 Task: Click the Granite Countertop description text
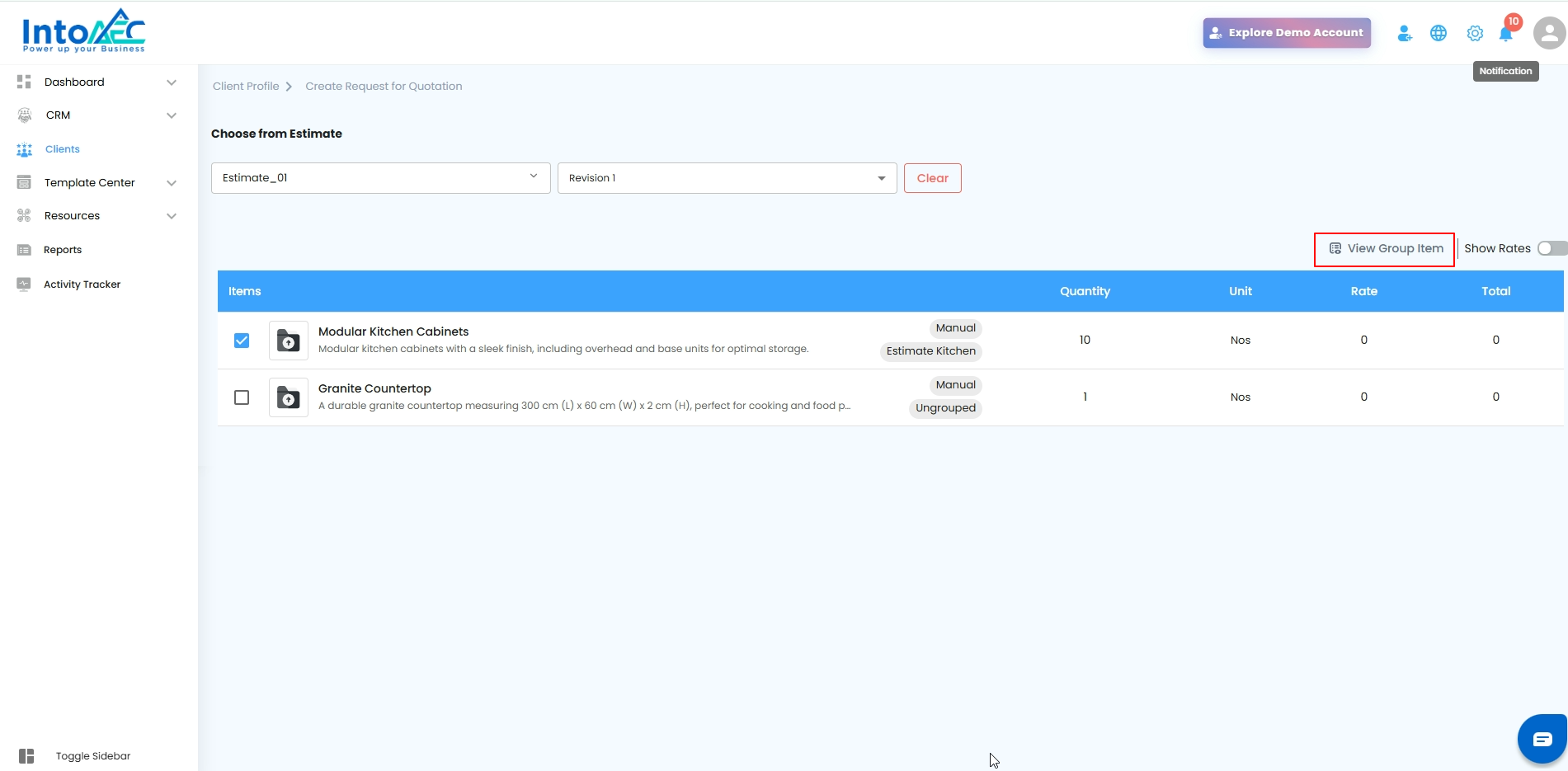coord(585,406)
